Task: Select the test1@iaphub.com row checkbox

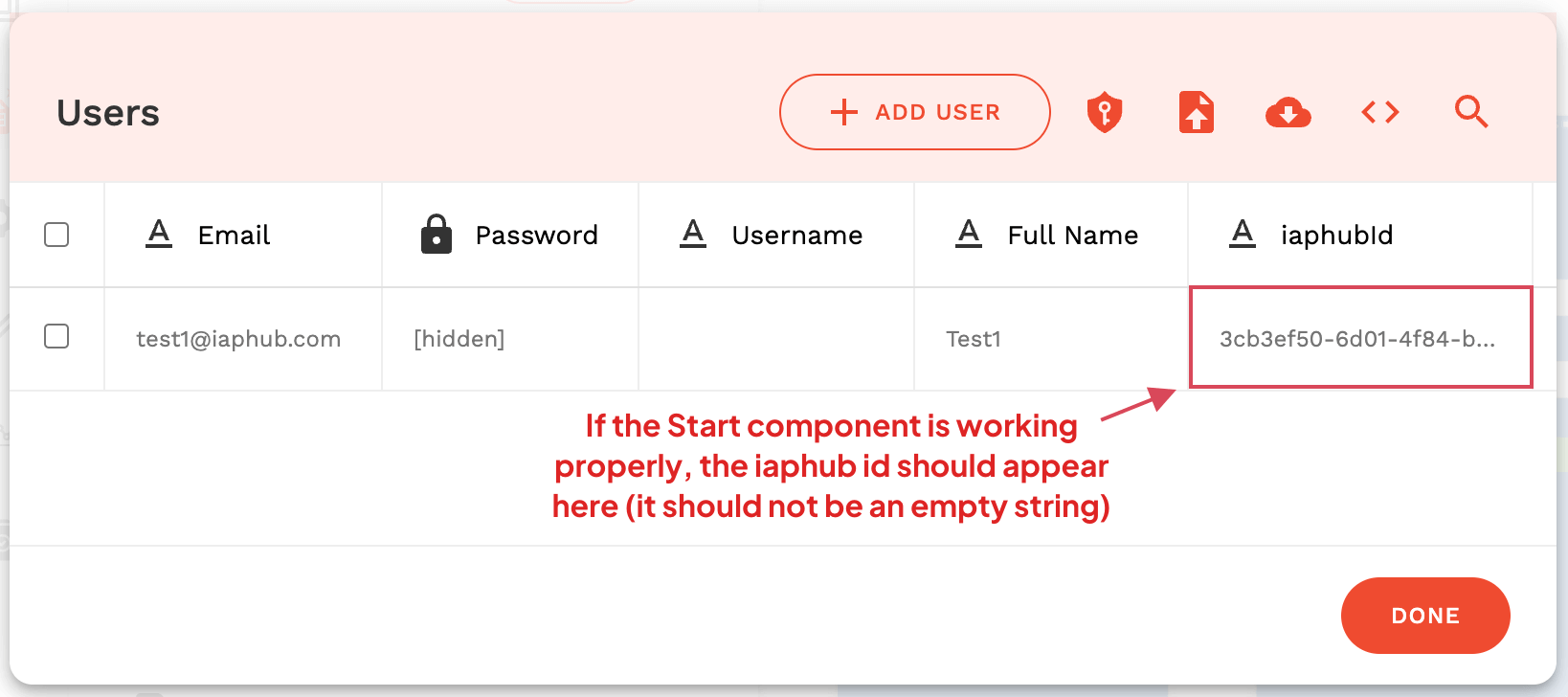Action: tap(56, 336)
